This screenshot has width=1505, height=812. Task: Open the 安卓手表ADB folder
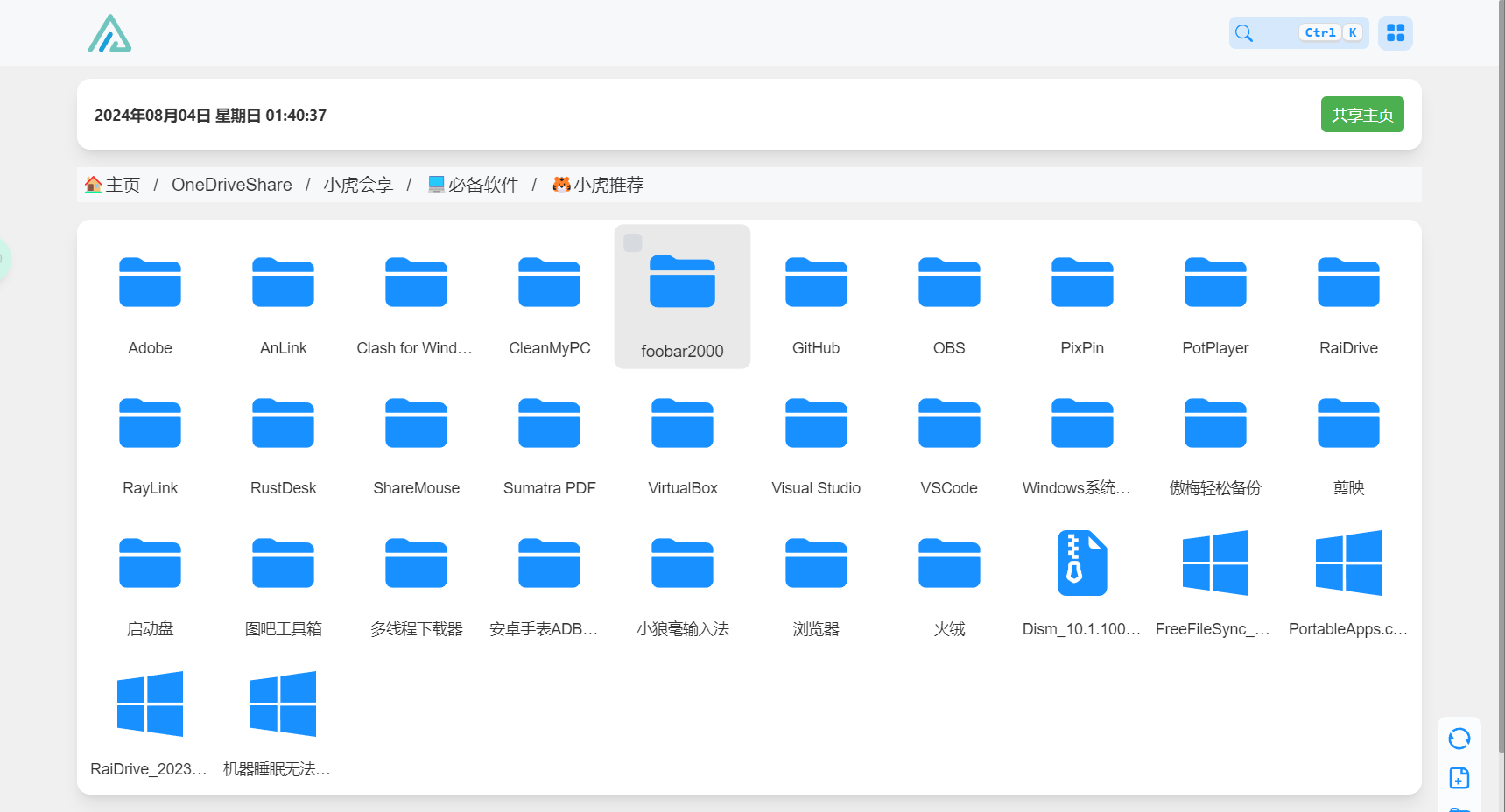tap(549, 577)
